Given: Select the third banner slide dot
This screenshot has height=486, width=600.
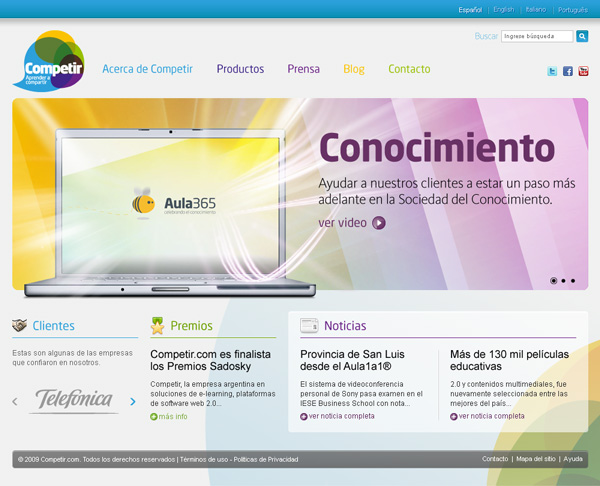Looking at the screenshot, I should tap(573, 281).
